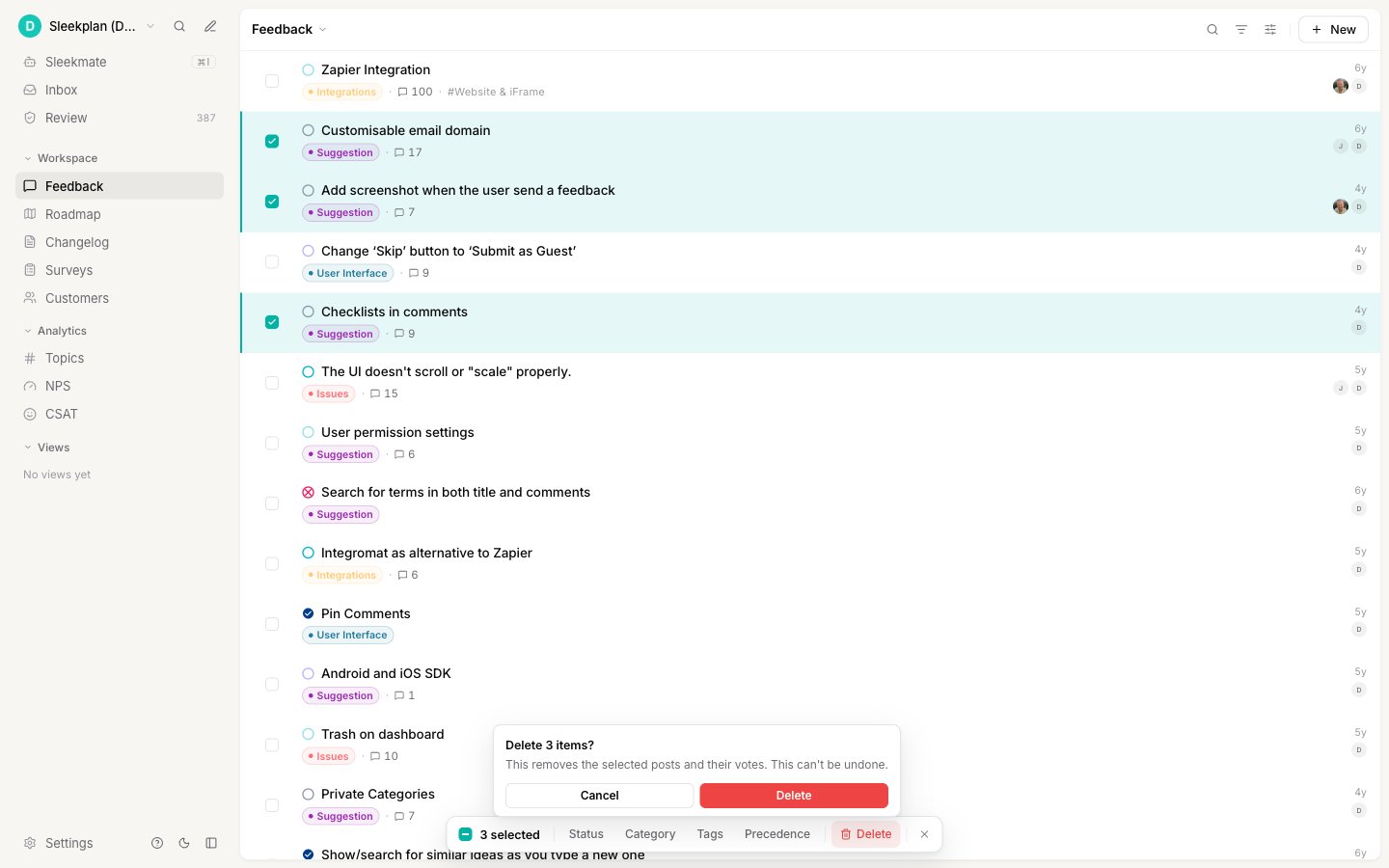Click status circle of Android and iOS SDK
Image resolution: width=1389 pixels, height=868 pixels.
[309, 673]
